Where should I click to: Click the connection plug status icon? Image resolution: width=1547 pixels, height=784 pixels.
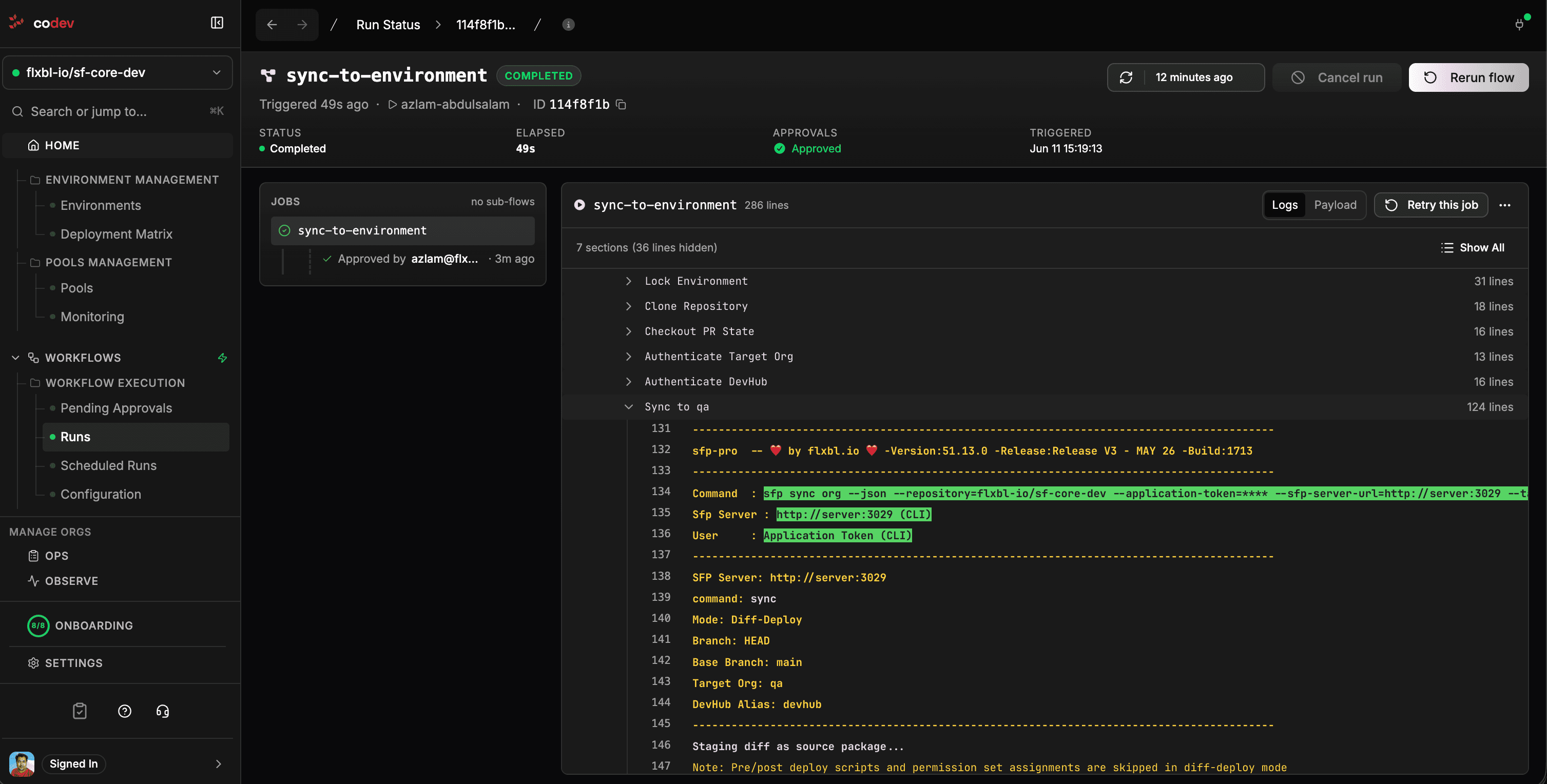point(1519,24)
